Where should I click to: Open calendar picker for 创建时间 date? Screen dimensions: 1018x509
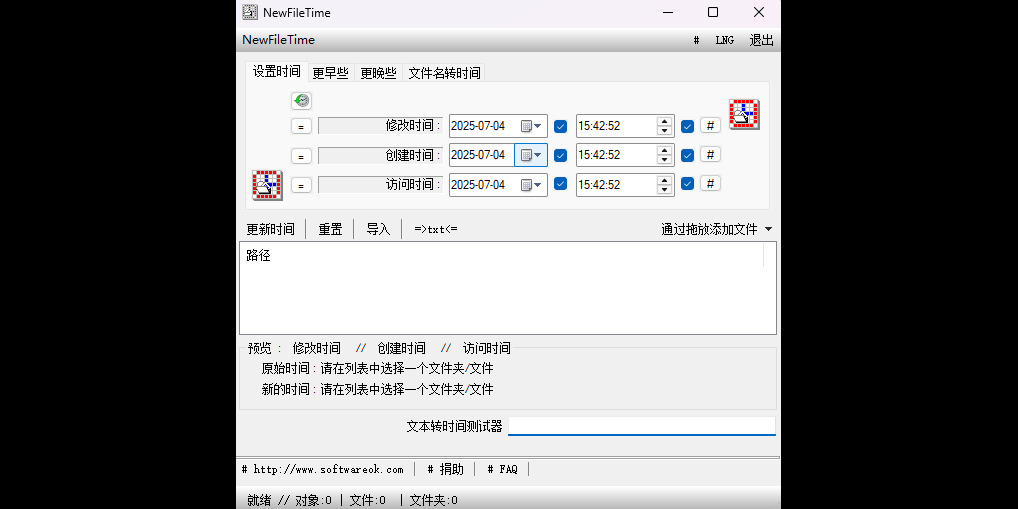point(531,155)
